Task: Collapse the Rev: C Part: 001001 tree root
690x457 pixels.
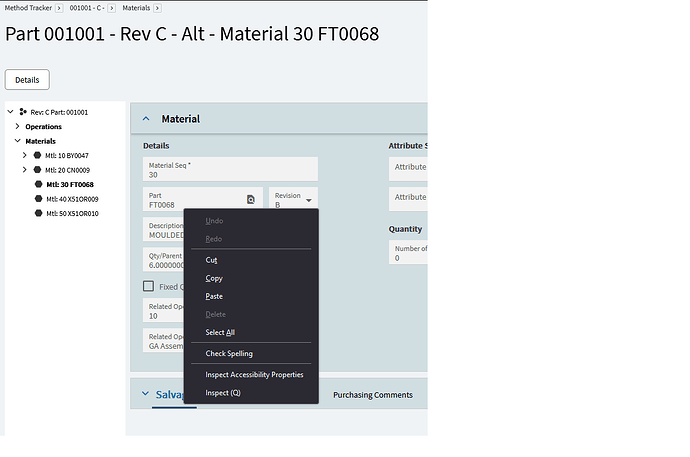Action: [x=11, y=112]
